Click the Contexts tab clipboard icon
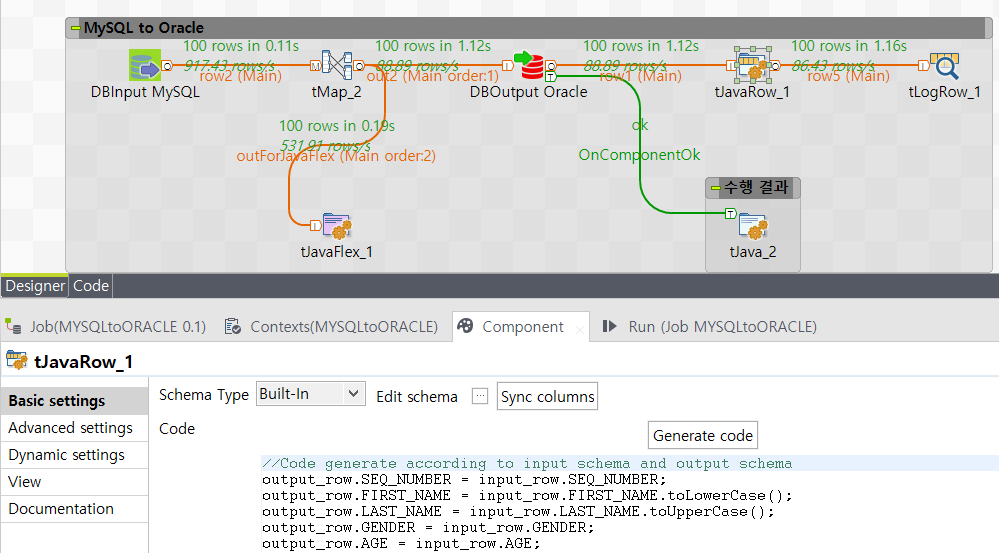This screenshot has width=999, height=553. point(233,326)
